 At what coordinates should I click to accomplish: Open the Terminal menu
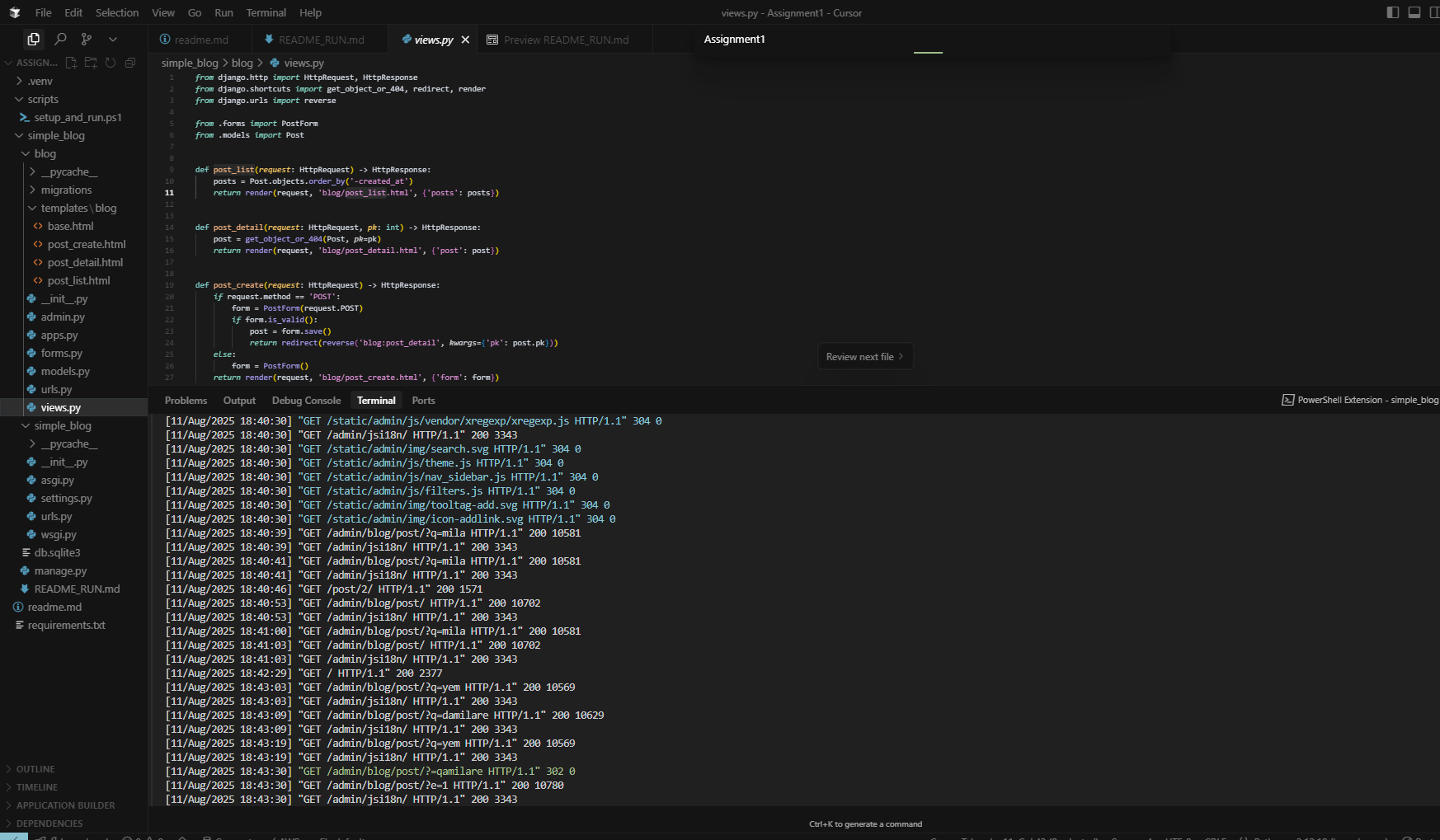(266, 12)
